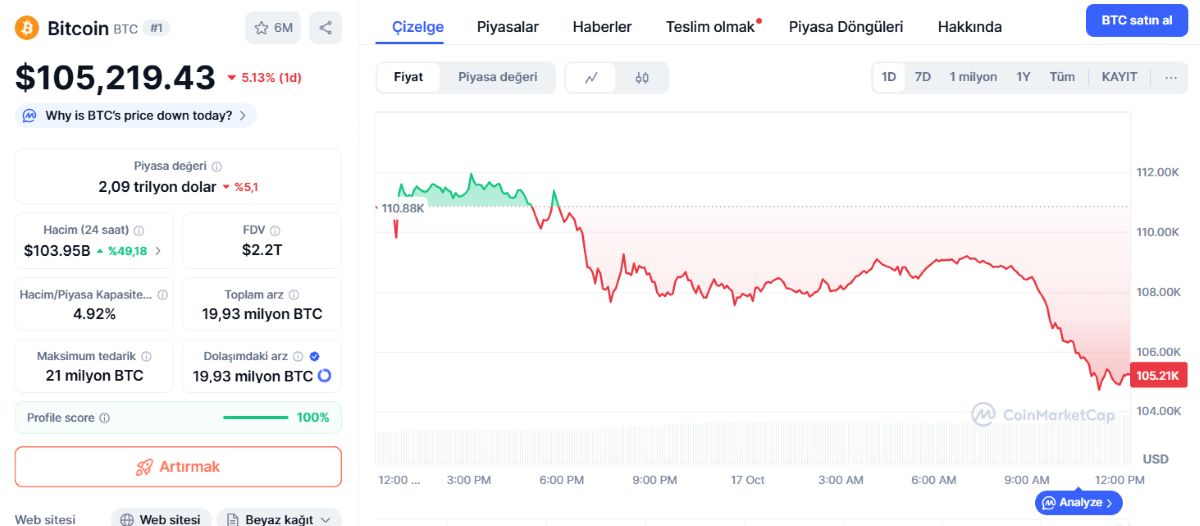Open the Hakkında tab
The image size is (1200, 526).
(x=970, y=27)
